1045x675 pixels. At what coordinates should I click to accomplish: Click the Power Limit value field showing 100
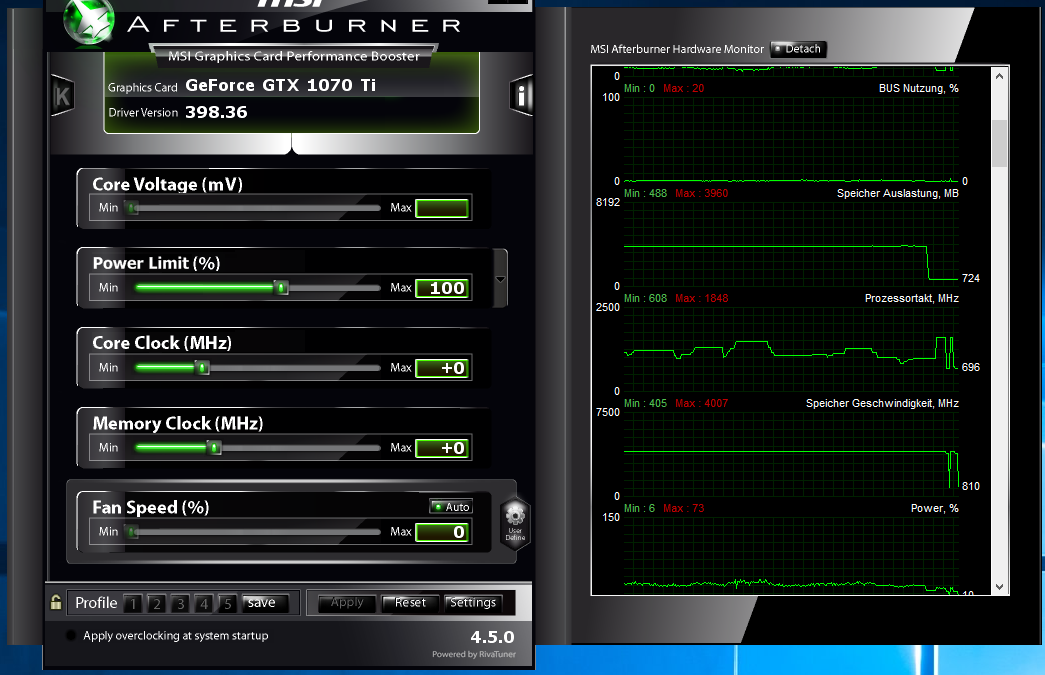442,289
